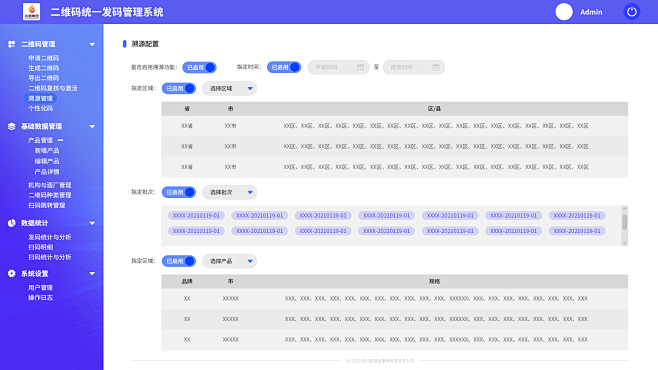Click the Admin username in header
The width and height of the screenshot is (658, 370).
(x=591, y=12)
